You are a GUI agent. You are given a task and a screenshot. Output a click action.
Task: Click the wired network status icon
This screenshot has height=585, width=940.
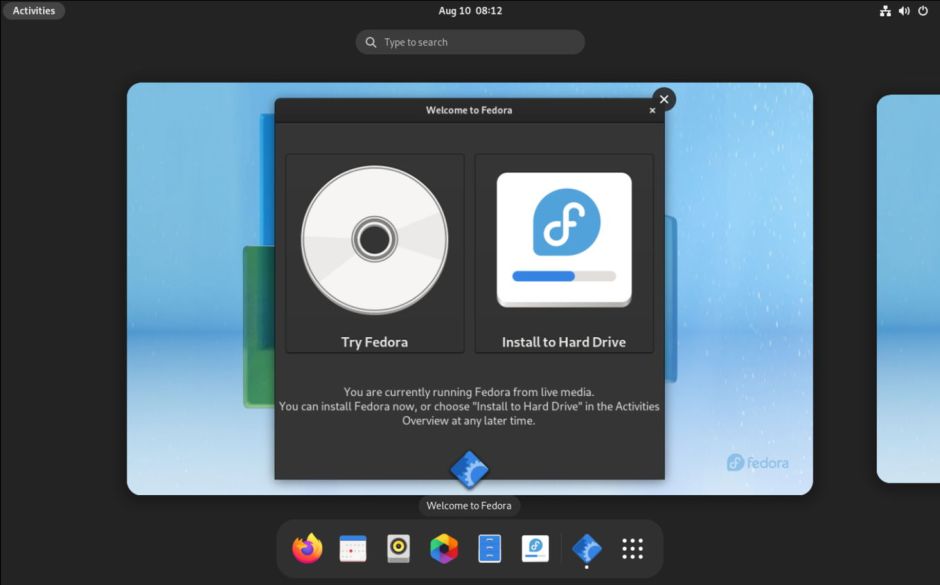pos(885,11)
